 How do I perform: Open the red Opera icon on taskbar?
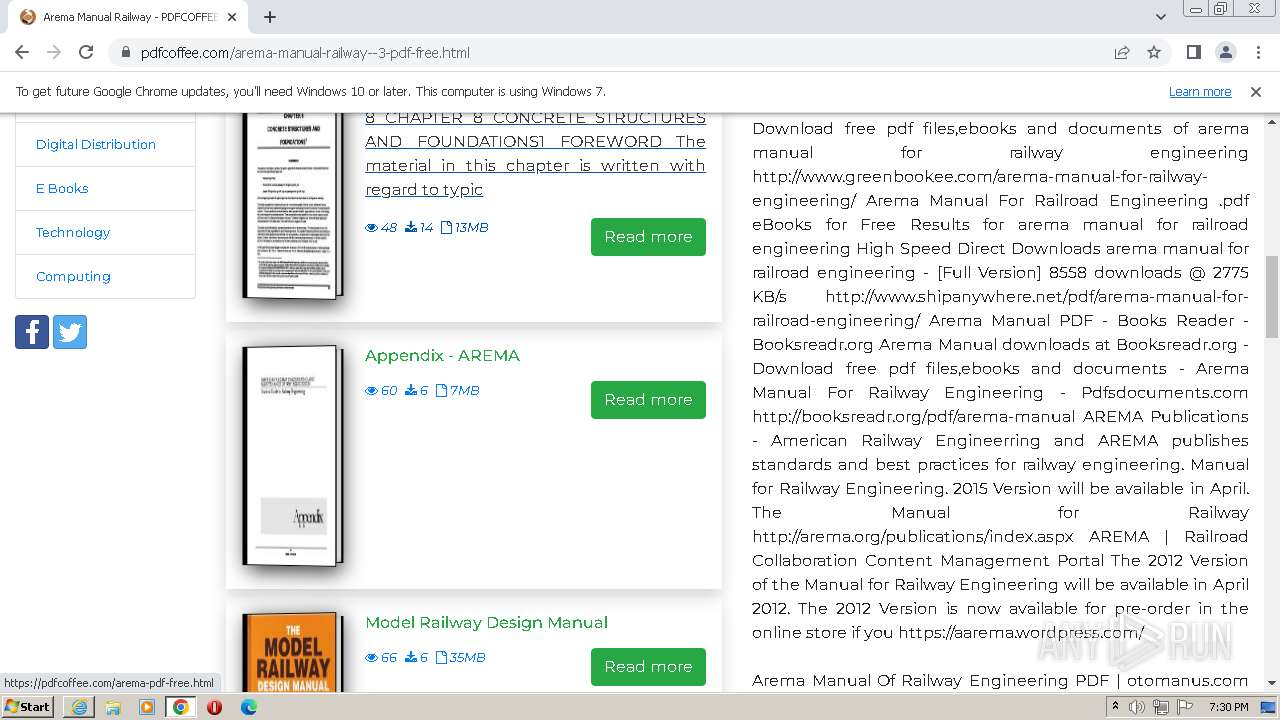[x=214, y=707]
